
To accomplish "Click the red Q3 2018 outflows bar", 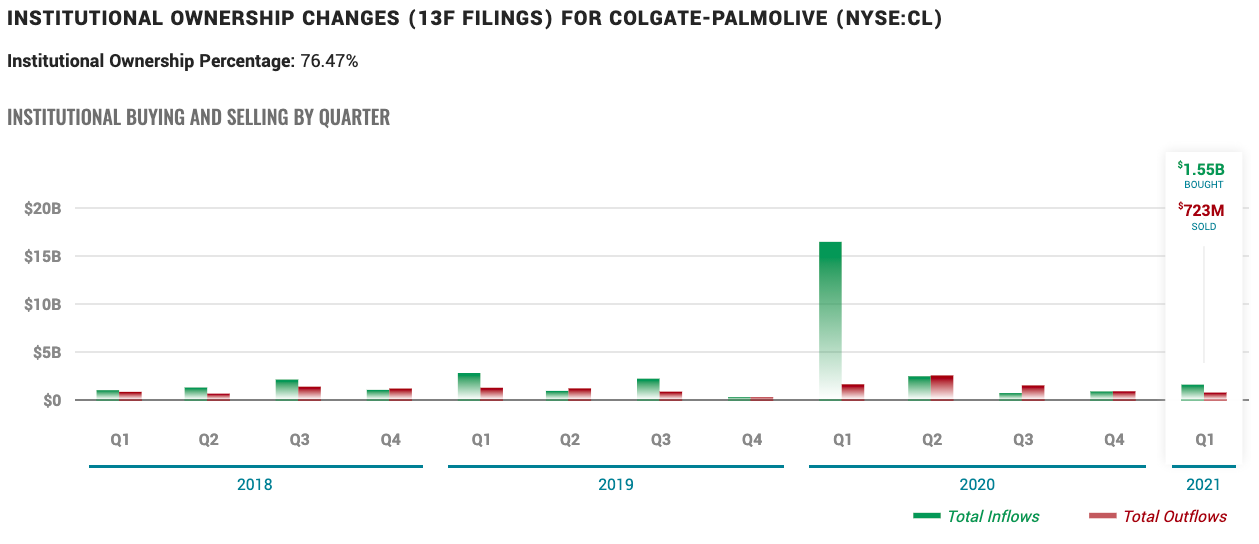I will pos(310,393).
